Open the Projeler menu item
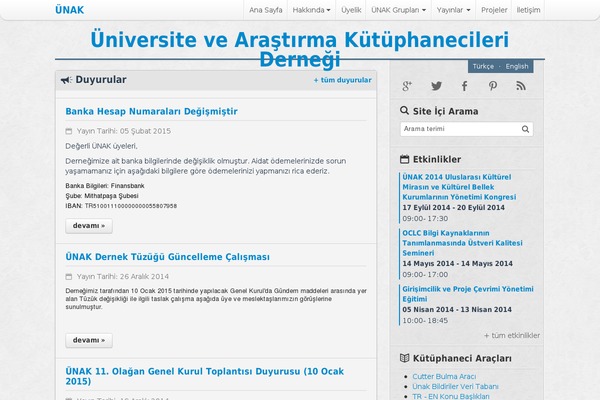 [494, 10]
